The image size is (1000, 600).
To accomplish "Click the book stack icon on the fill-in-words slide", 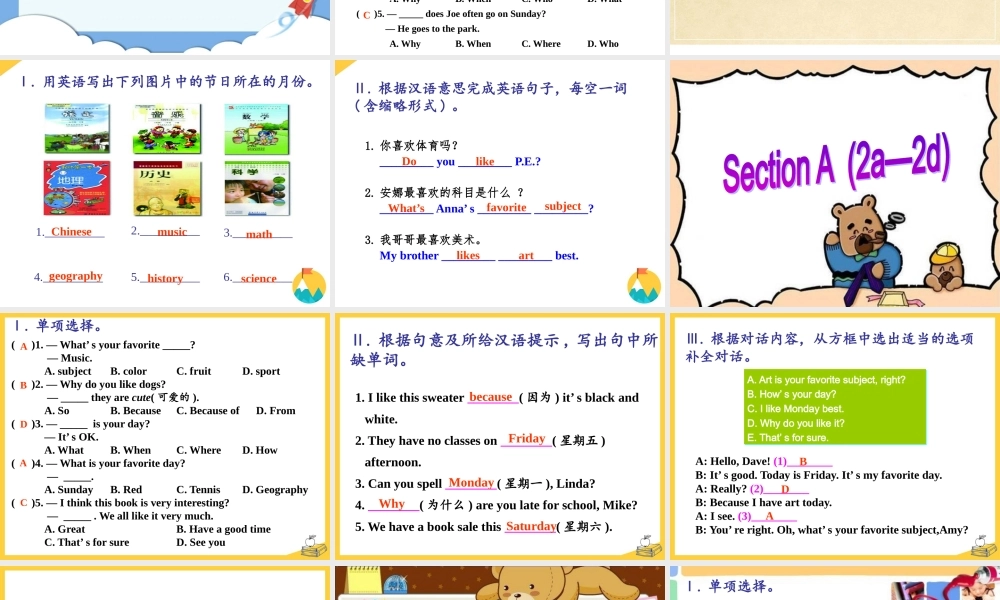I will (649, 546).
